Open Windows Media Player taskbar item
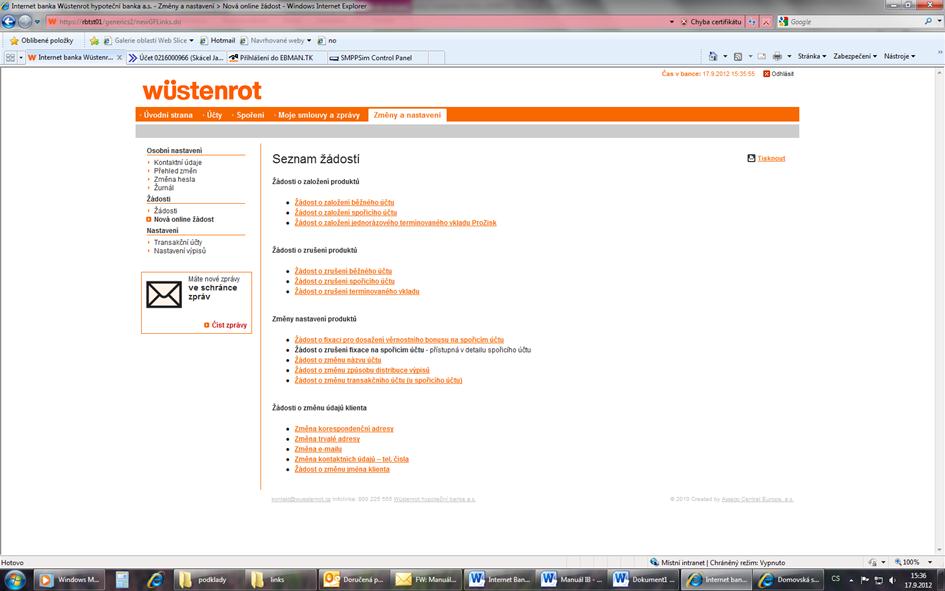 pyautogui.click(x=69, y=580)
